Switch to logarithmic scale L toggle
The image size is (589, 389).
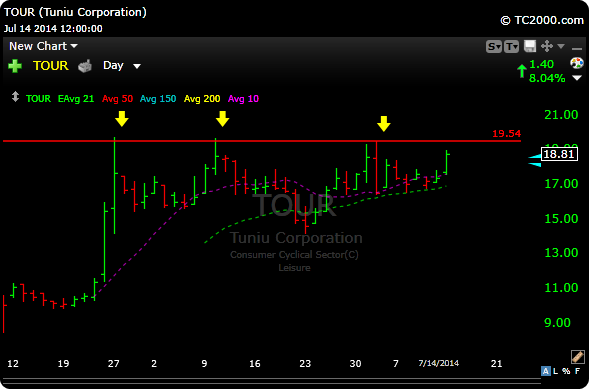(x=556, y=371)
